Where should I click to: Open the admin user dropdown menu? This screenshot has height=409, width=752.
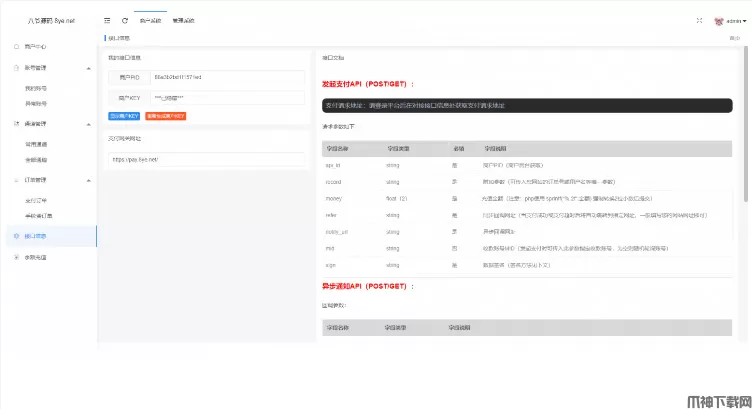(737, 20)
